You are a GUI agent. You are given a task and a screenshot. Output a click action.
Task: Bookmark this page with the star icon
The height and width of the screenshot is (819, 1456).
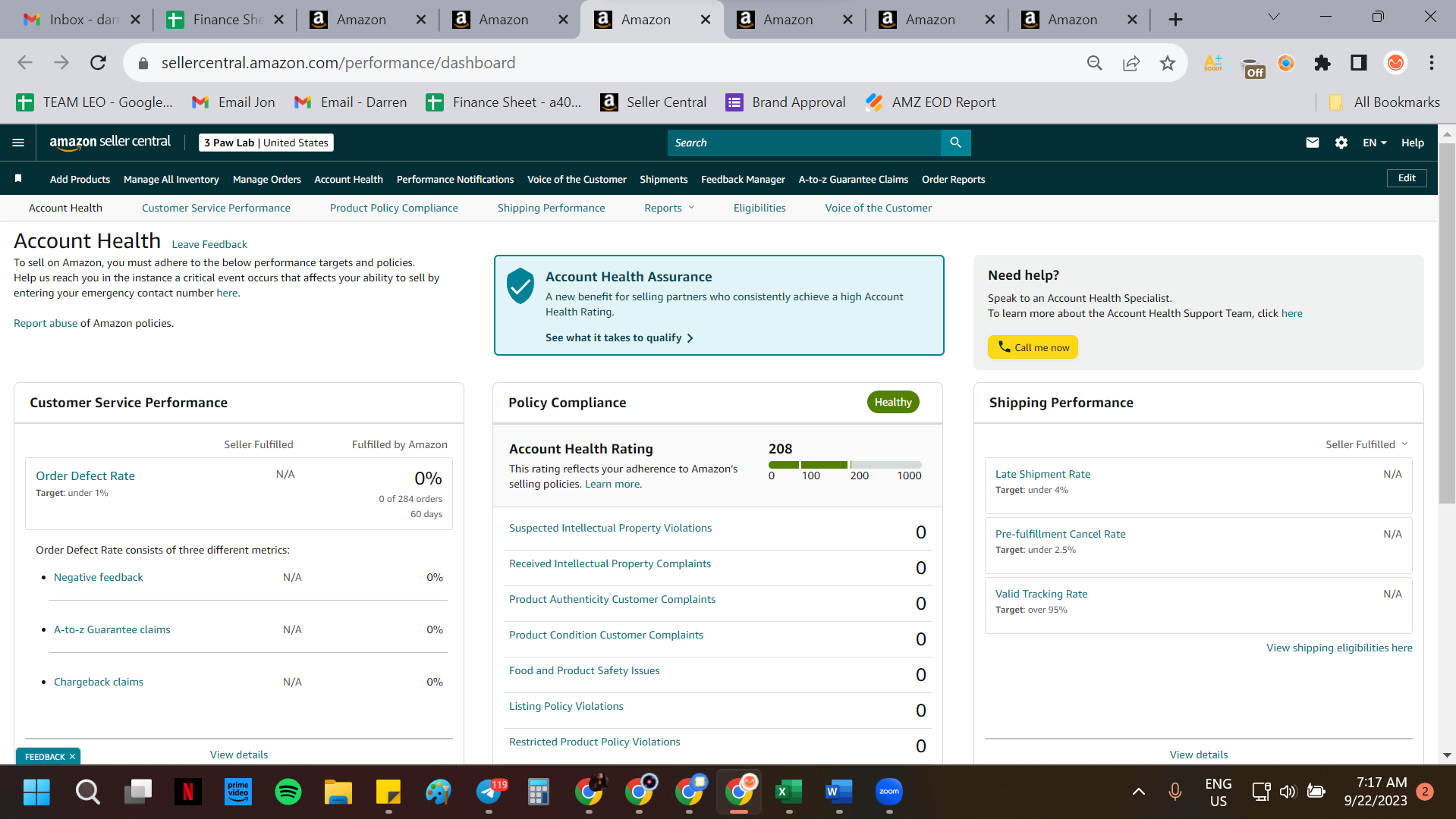click(1167, 63)
